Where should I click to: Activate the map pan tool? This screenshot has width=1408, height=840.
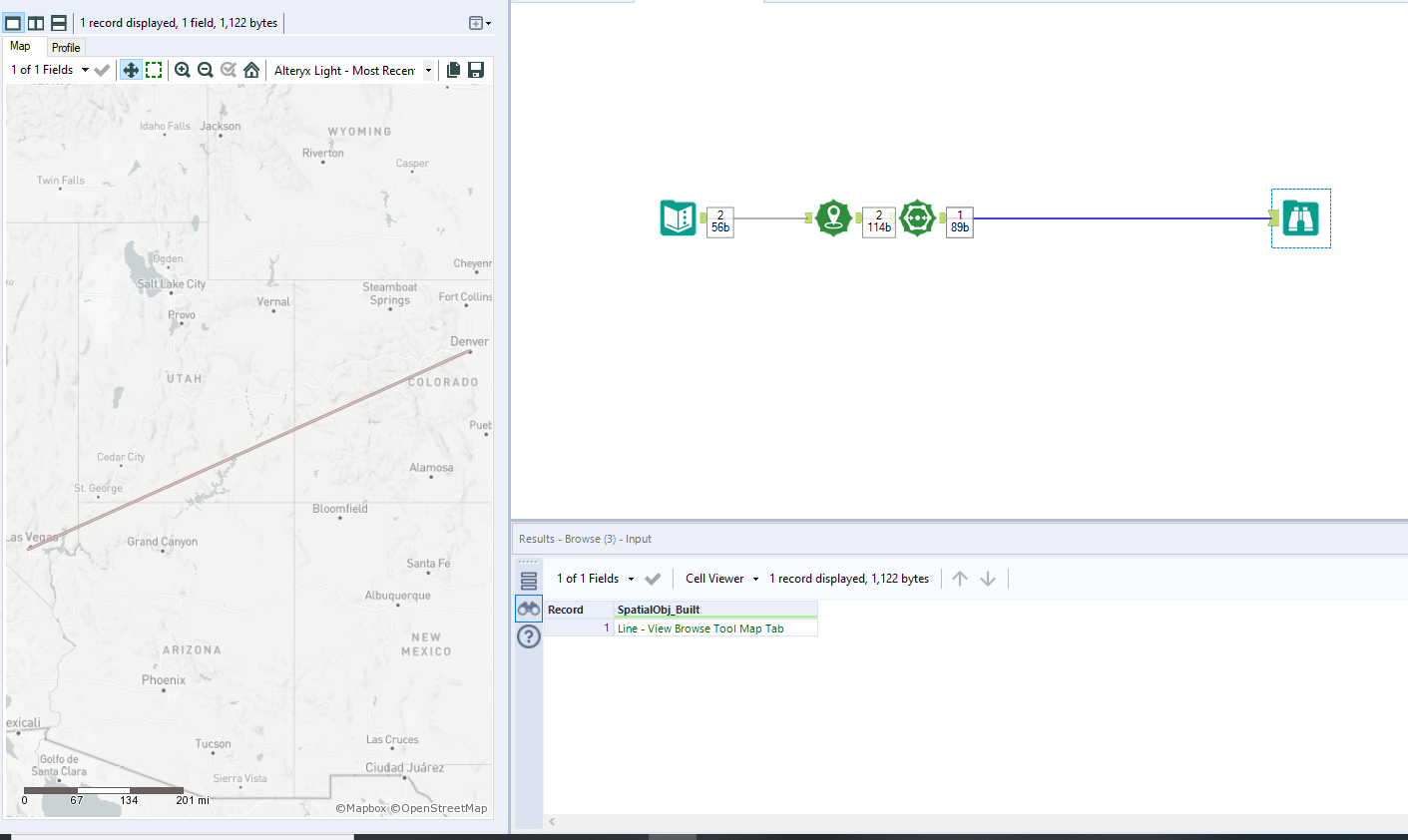131,70
